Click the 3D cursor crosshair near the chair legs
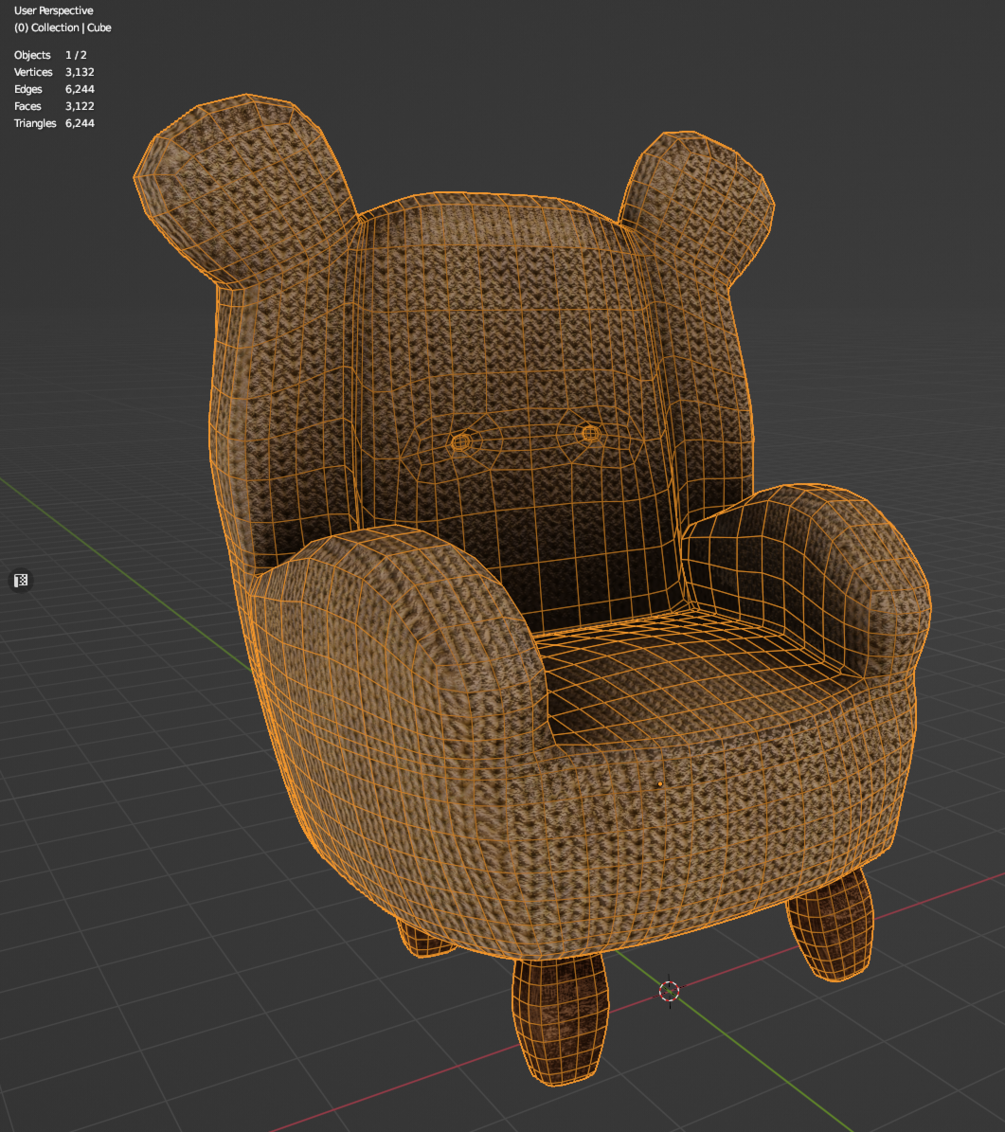This screenshot has height=1132, width=1005. click(669, 990)
